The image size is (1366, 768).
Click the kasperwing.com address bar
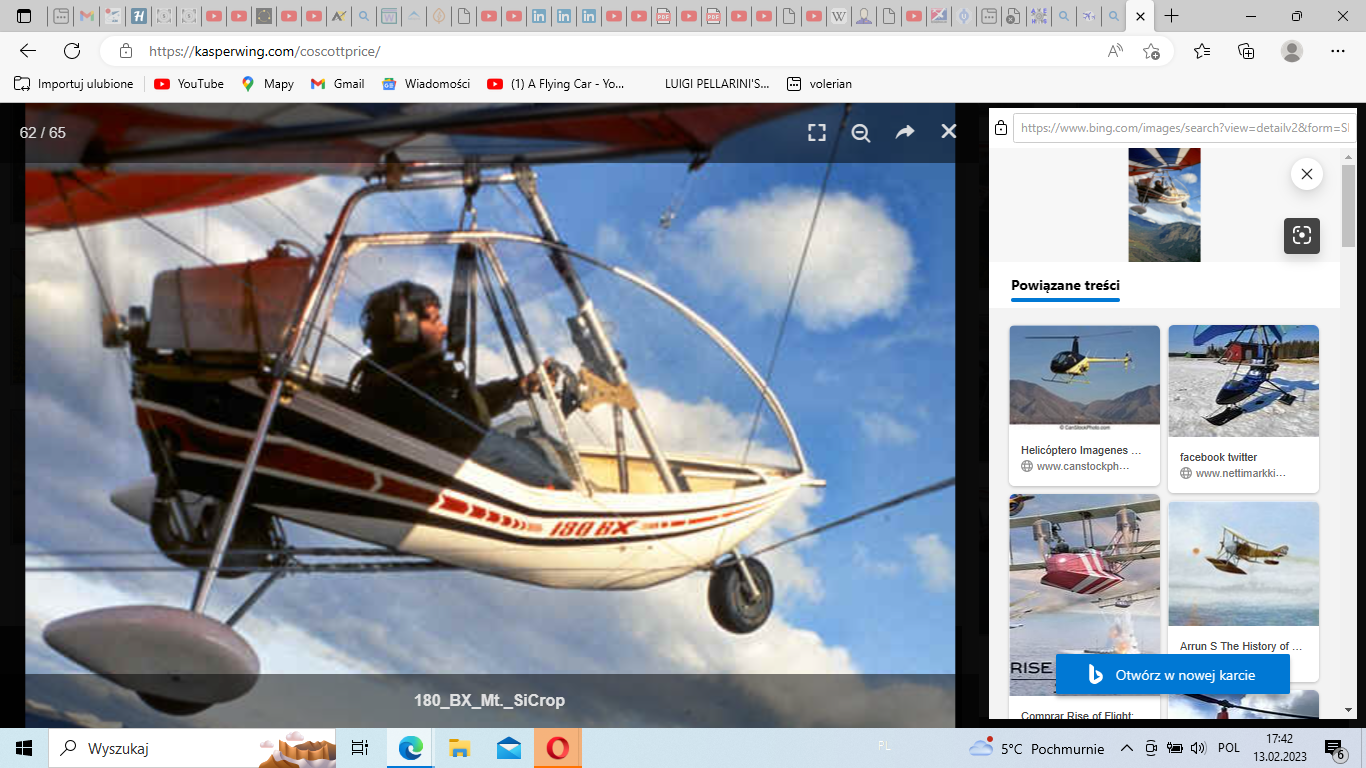(x=600, y=51)
